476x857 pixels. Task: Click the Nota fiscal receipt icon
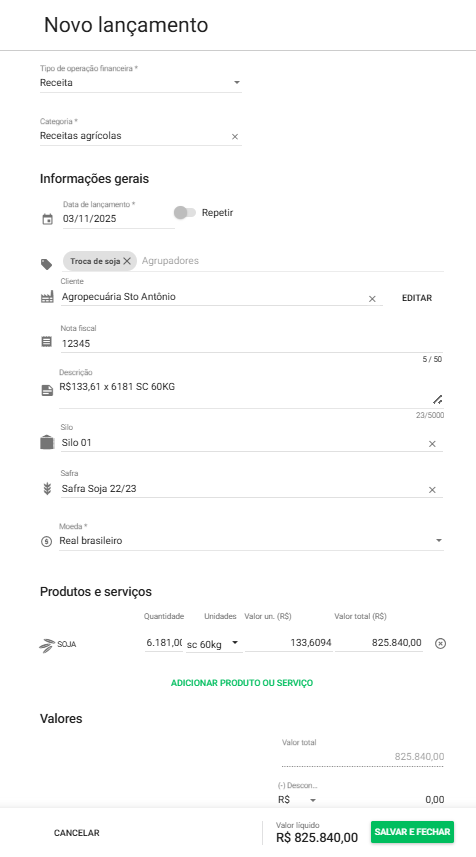(47, 342)
